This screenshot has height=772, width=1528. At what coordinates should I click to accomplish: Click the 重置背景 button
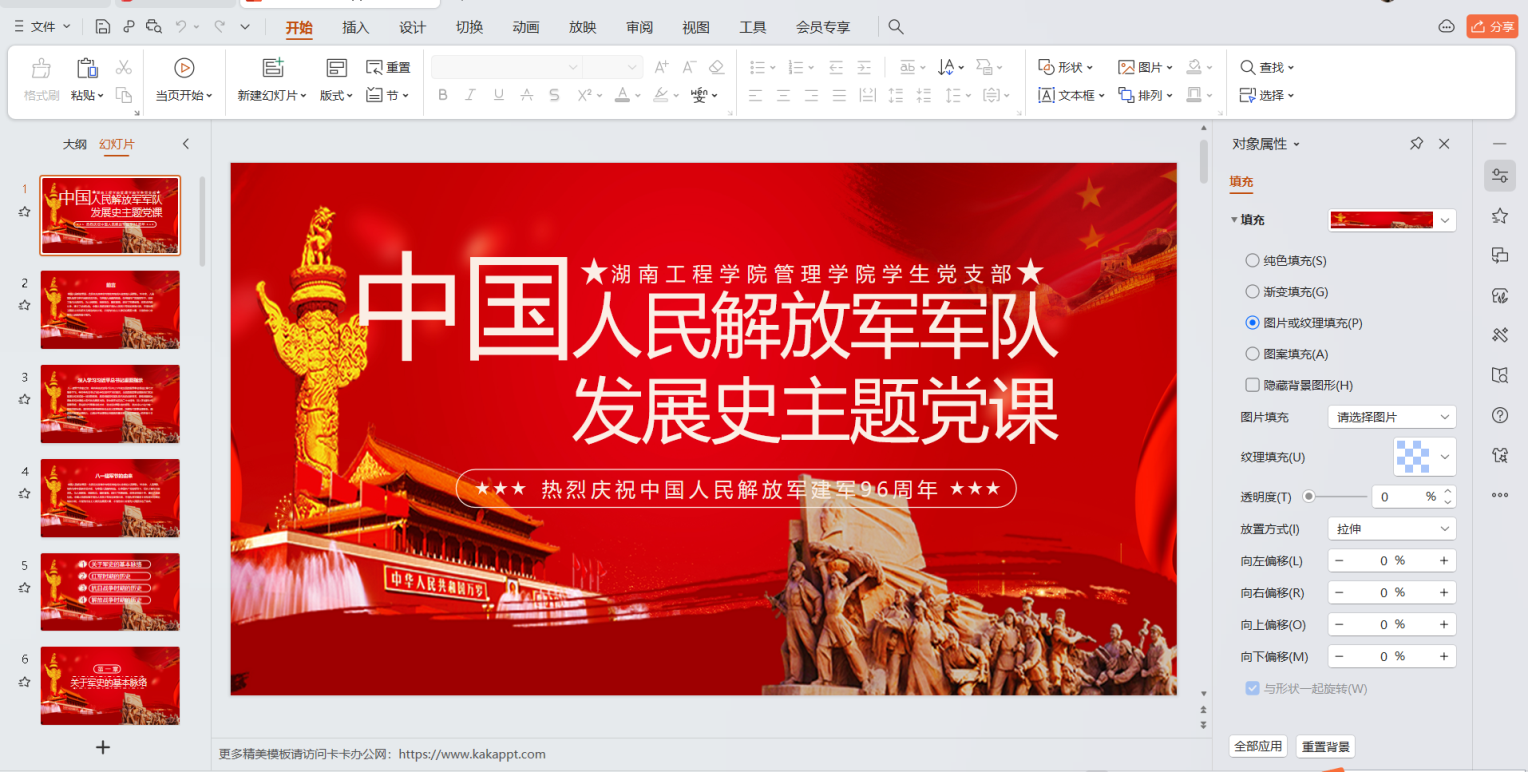(x=1325, y=746)
